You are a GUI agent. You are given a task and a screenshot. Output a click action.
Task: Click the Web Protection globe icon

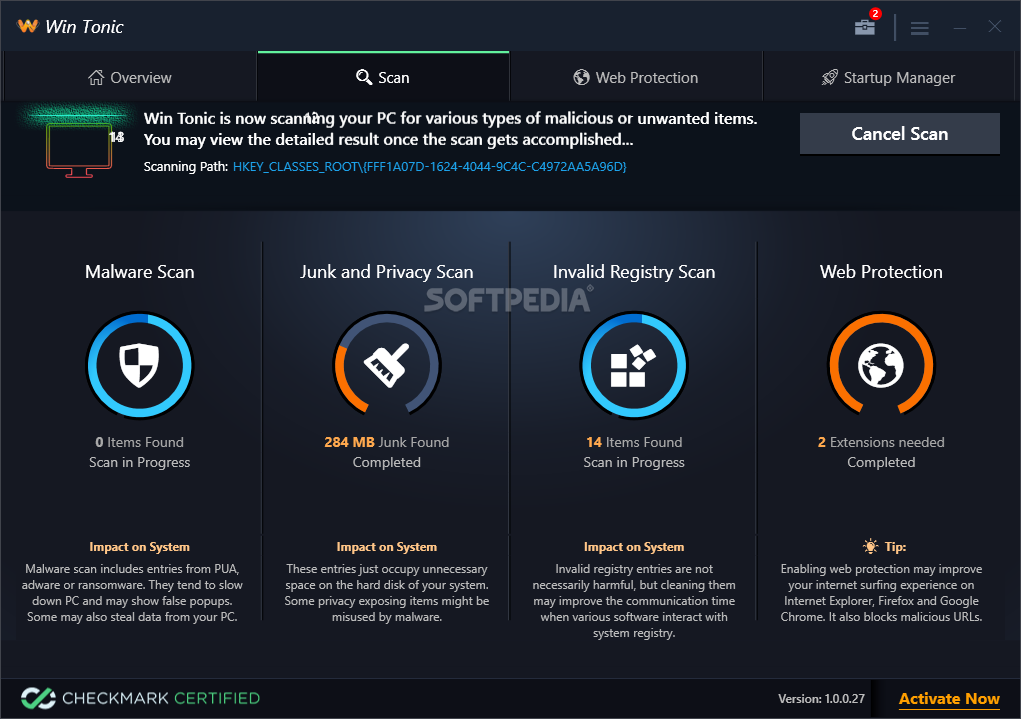click(881, 365)
